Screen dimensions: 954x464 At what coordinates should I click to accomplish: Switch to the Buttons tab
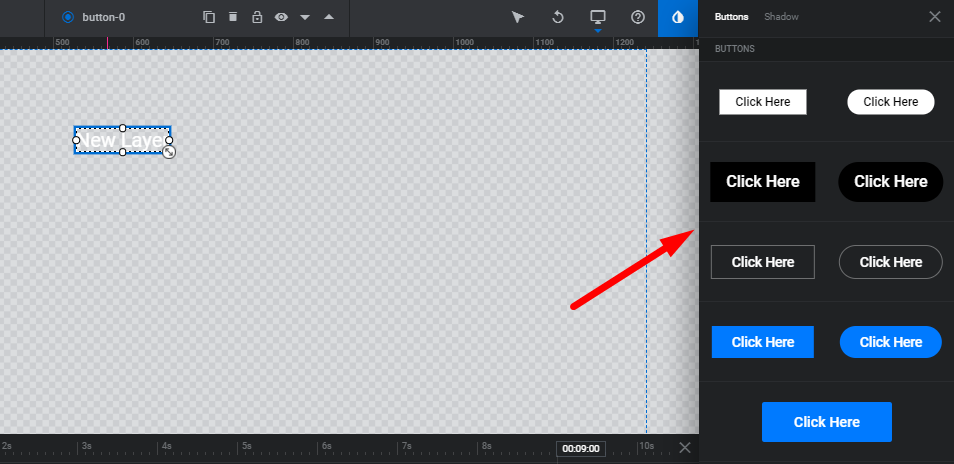click(731, 17)
